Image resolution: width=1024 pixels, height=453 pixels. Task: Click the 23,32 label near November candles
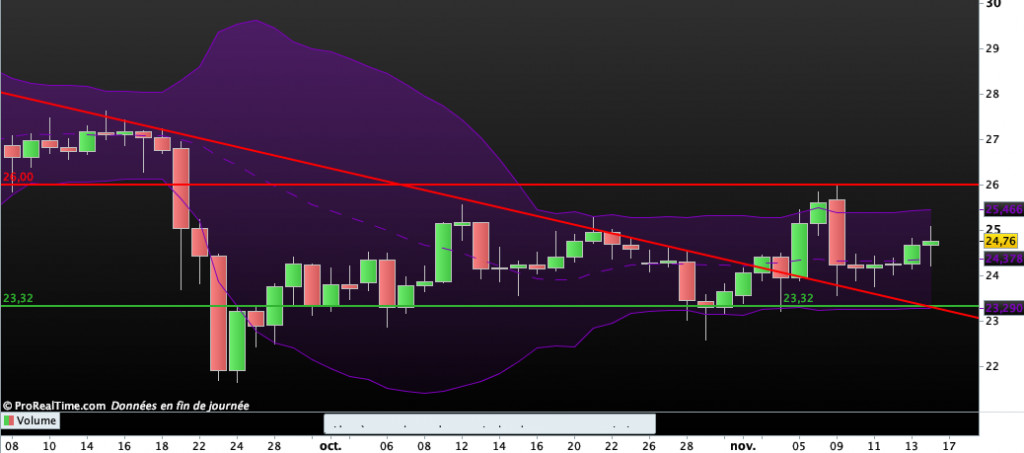click(x=797, y=298)
